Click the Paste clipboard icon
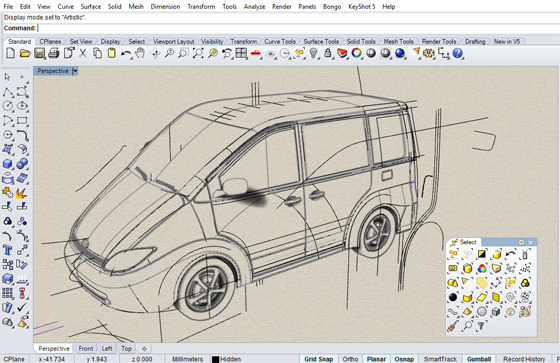 click(x=111, y=54)
